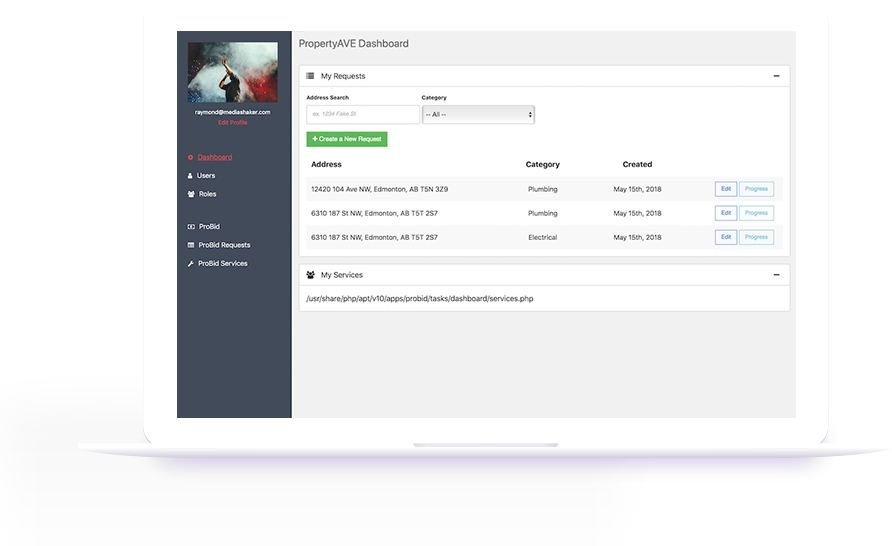This screenshot has width=892, height=546.
Task: View Progress for the Electrical request
Action: (x=756, y=237)
